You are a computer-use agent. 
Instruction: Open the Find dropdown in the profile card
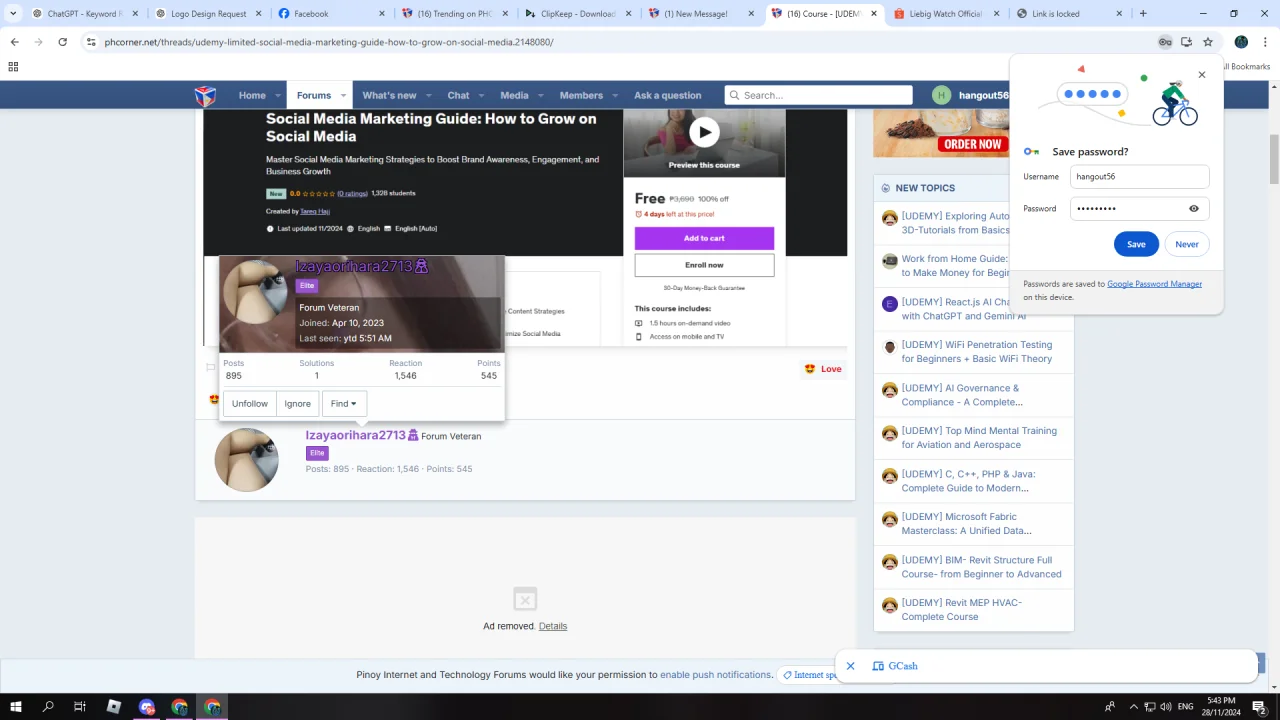point(344,404)
